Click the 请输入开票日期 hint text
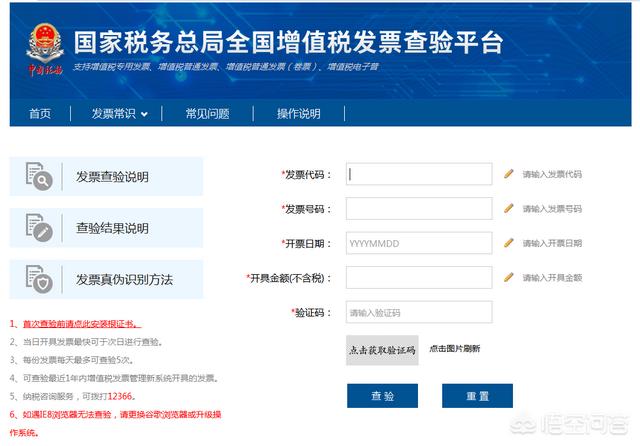The width and height of the screenshot is (640, 446). (x=552, y=243)
